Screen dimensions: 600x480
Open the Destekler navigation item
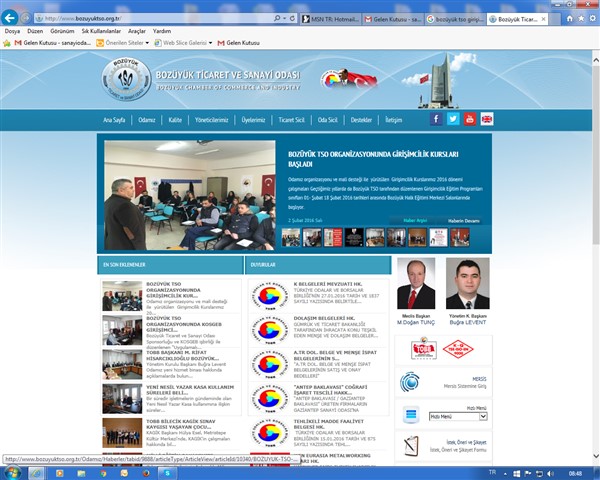[x=361, y=120]
